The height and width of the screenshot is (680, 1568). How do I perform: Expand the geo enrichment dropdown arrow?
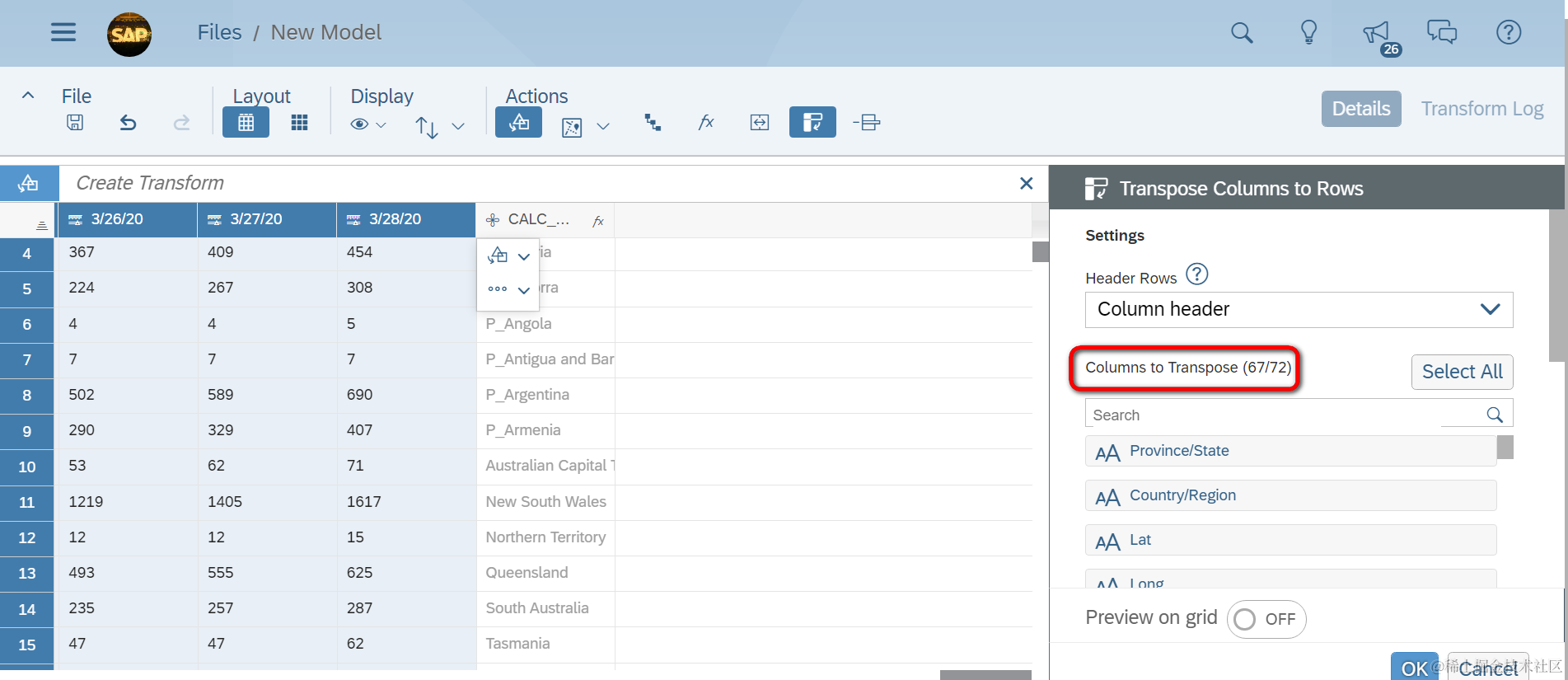point(603,126)
